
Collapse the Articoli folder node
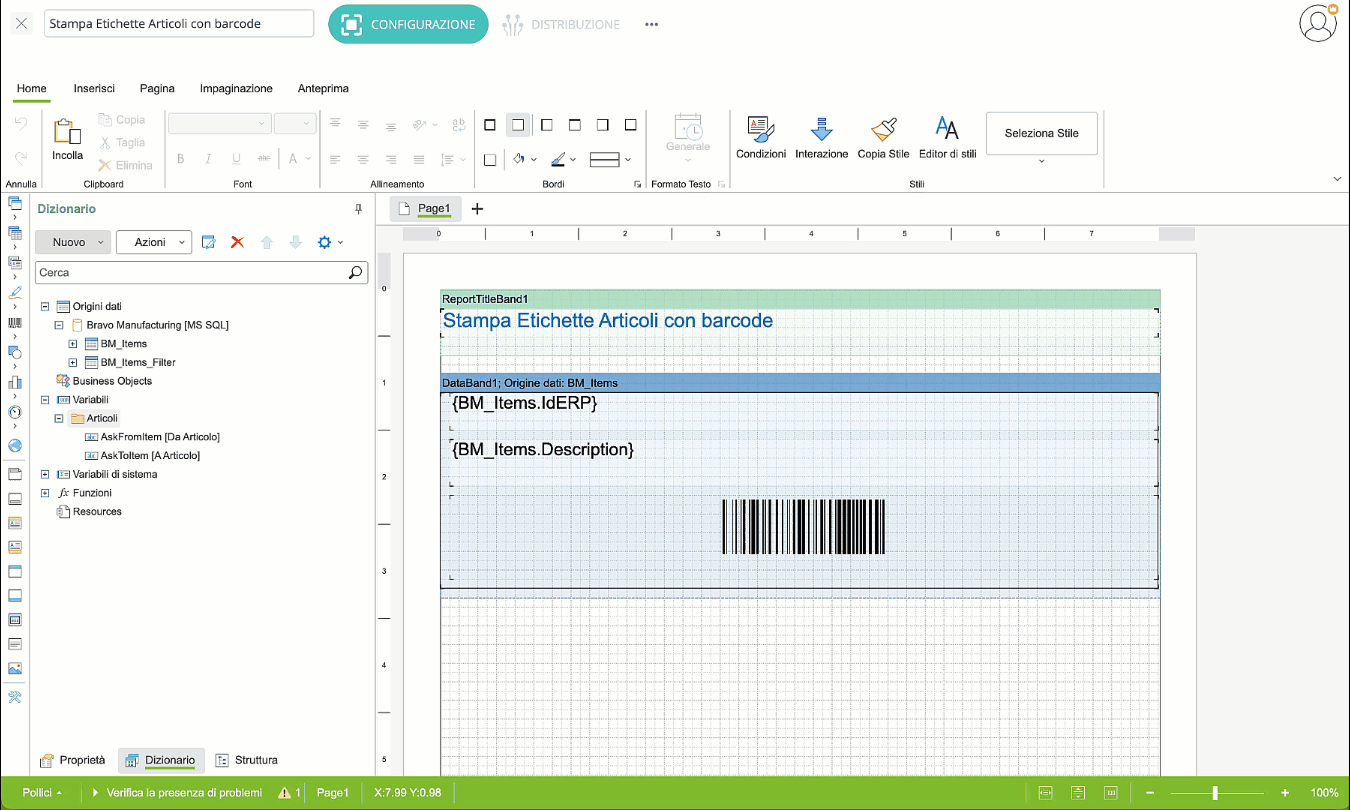point(59,418)
